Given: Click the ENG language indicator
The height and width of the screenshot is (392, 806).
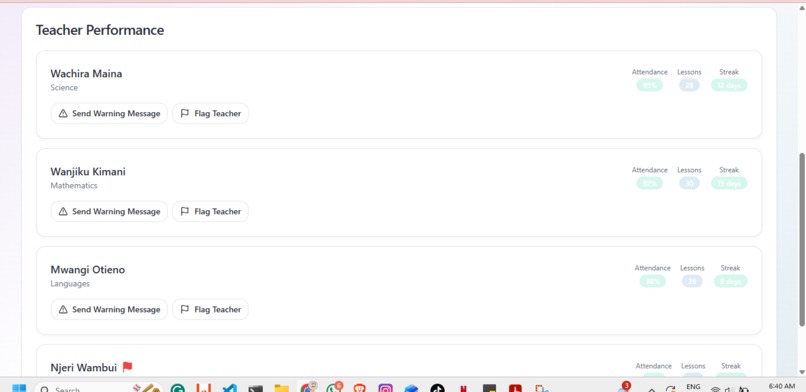Looking at the screenshot, I should (x=693, y=387).
